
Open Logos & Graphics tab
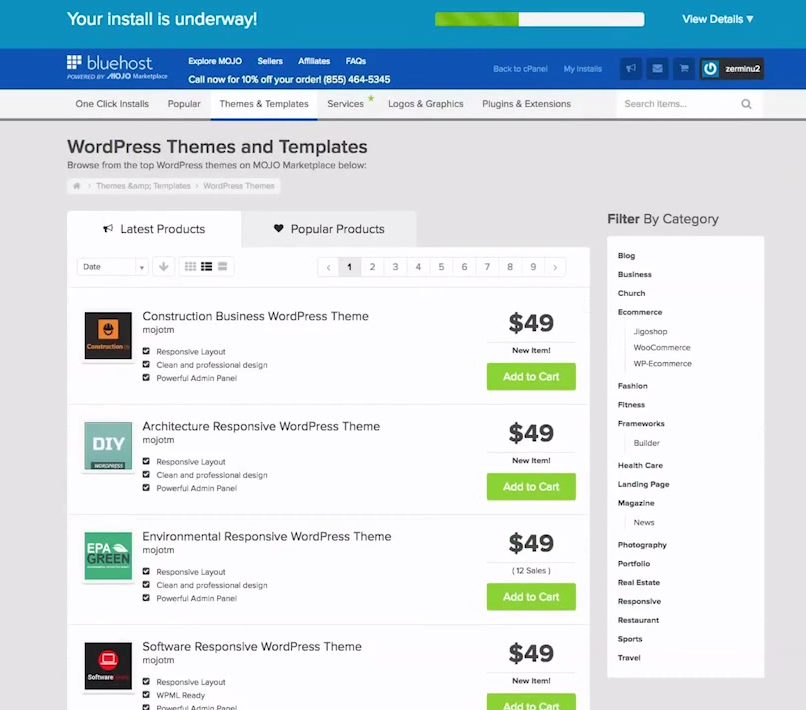tap(426, 104)
